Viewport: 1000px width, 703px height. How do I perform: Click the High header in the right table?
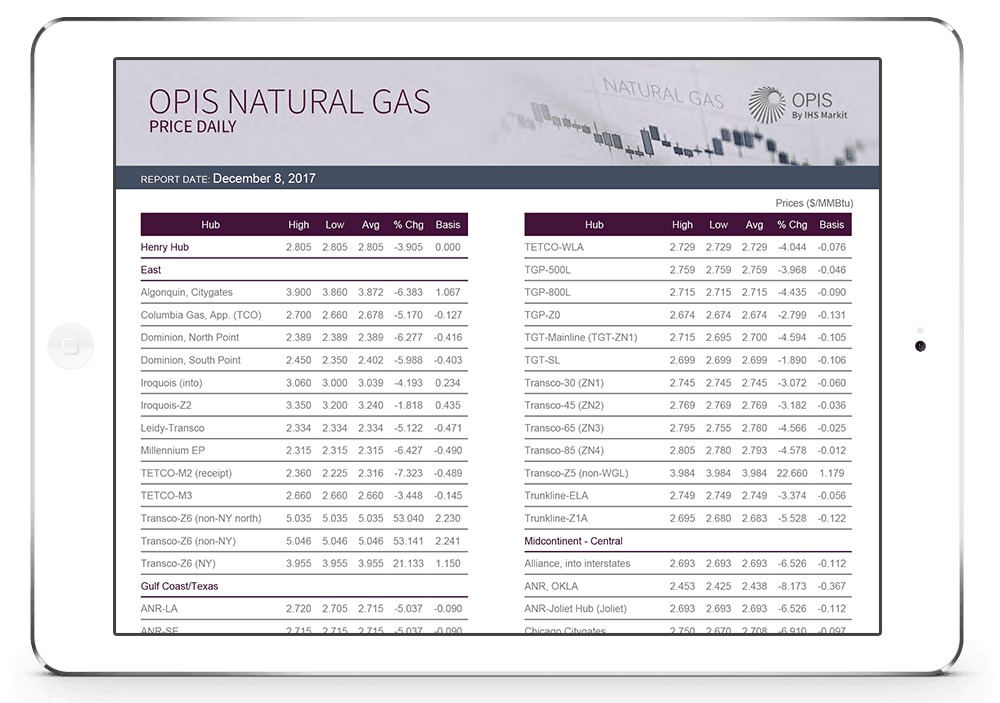[682, 225]
